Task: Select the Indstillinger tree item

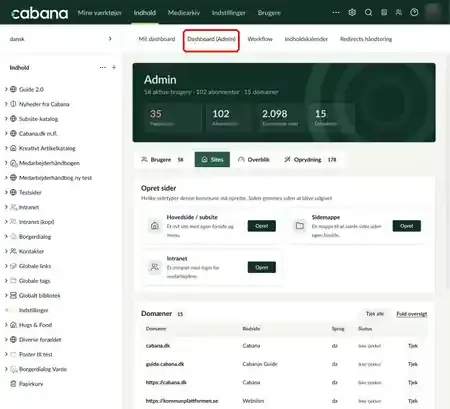Action: [33, 310]
